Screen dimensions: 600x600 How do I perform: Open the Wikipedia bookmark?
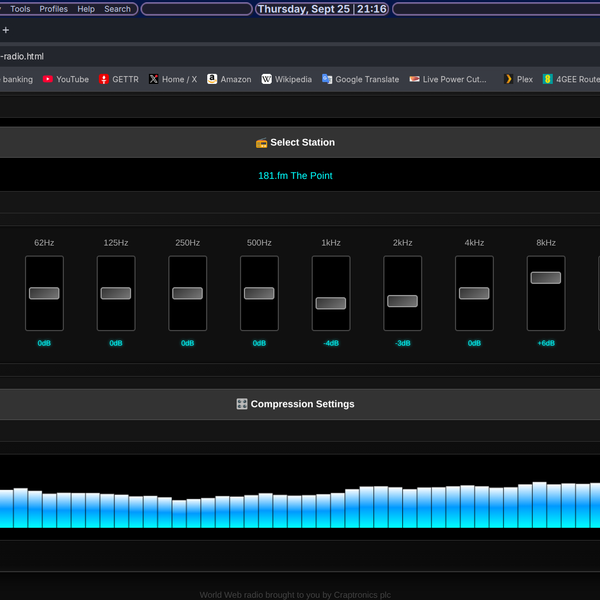tap(286, 79)
